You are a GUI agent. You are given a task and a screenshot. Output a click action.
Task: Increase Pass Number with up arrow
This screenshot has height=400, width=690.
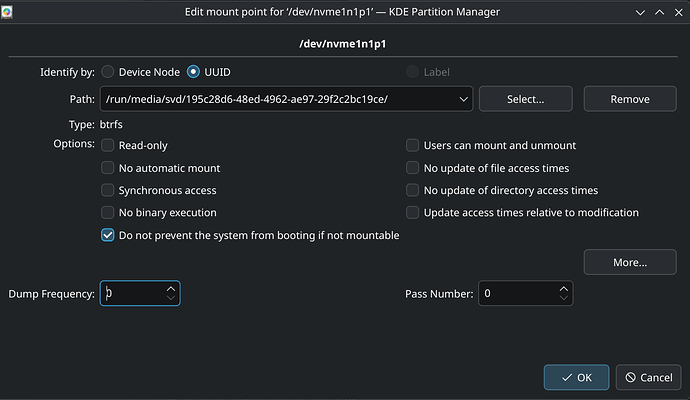tap(564, 289)
